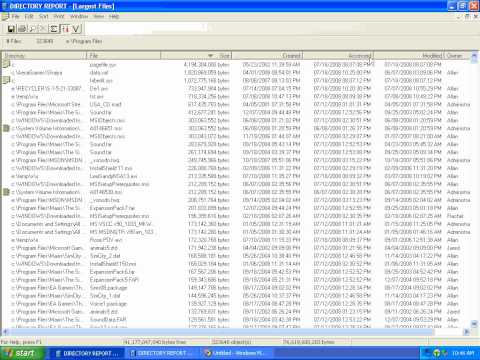Image resolution: width=480 pixels, height=360 pixels.
Task: Open the Print menu
Action: point(59,16)
